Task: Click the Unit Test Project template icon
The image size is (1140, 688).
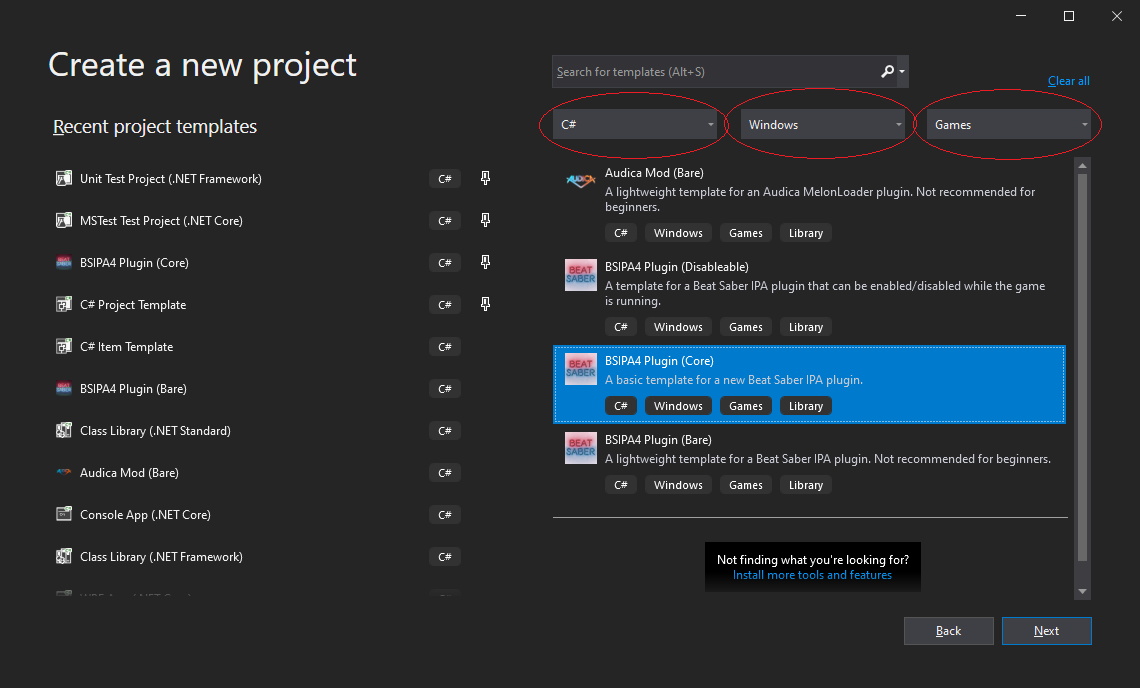Action: pos(64,178)
